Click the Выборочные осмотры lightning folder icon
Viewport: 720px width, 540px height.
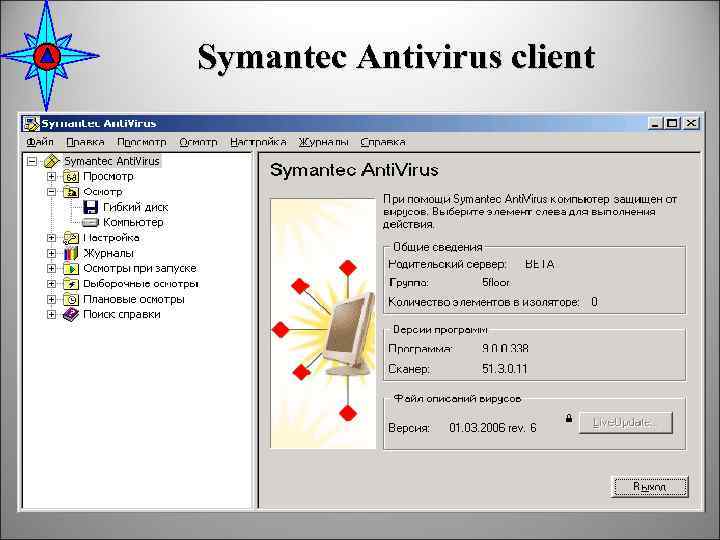pyautogui.click(x=71, y=284)
